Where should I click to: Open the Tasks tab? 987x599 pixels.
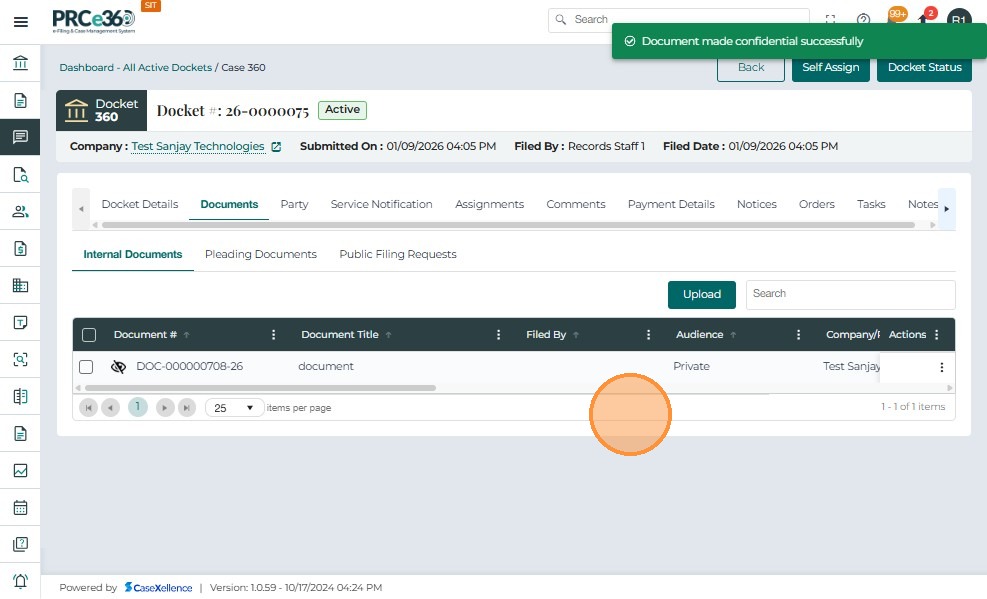(871, 204)
